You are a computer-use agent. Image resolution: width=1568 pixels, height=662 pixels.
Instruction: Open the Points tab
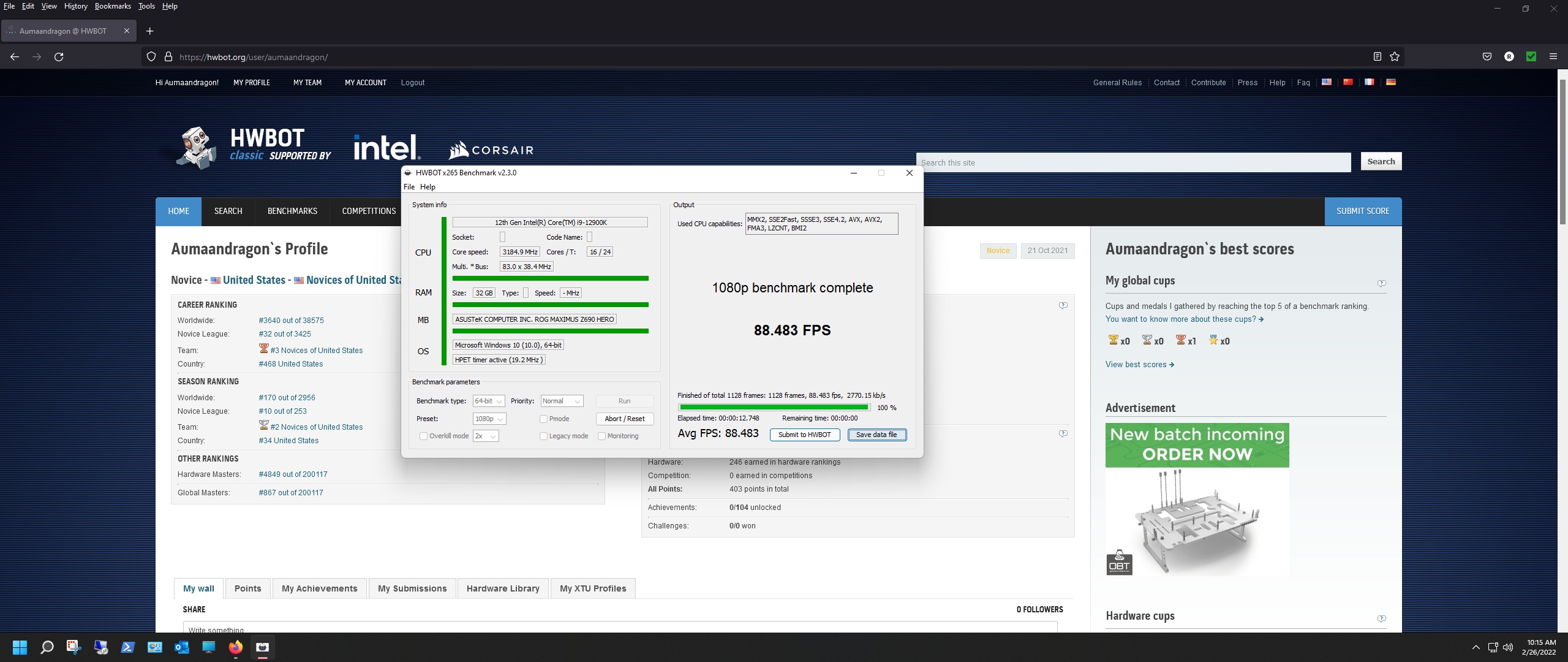(247, 588)
